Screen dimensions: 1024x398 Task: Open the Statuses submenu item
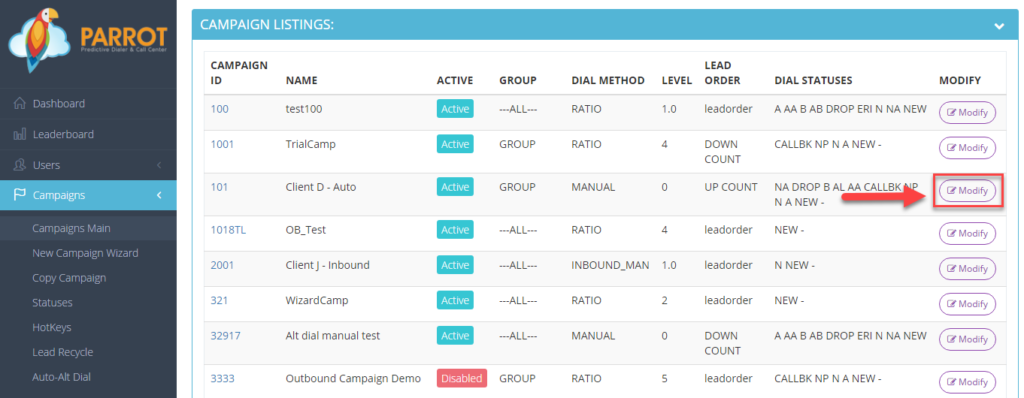52,303
